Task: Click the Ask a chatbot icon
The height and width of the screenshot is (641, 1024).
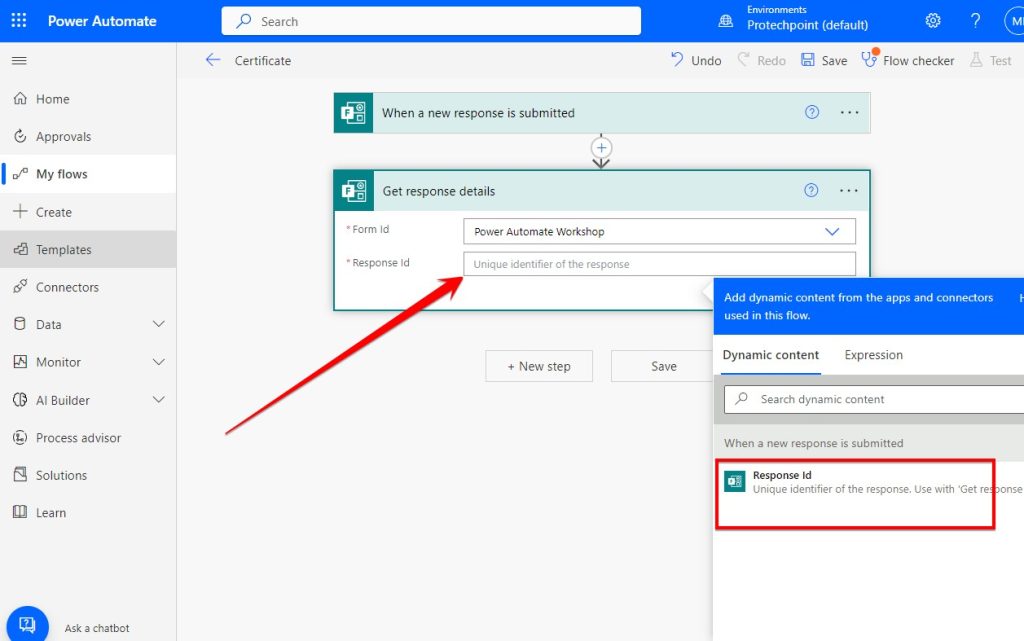Action: [x=27, y=622]
